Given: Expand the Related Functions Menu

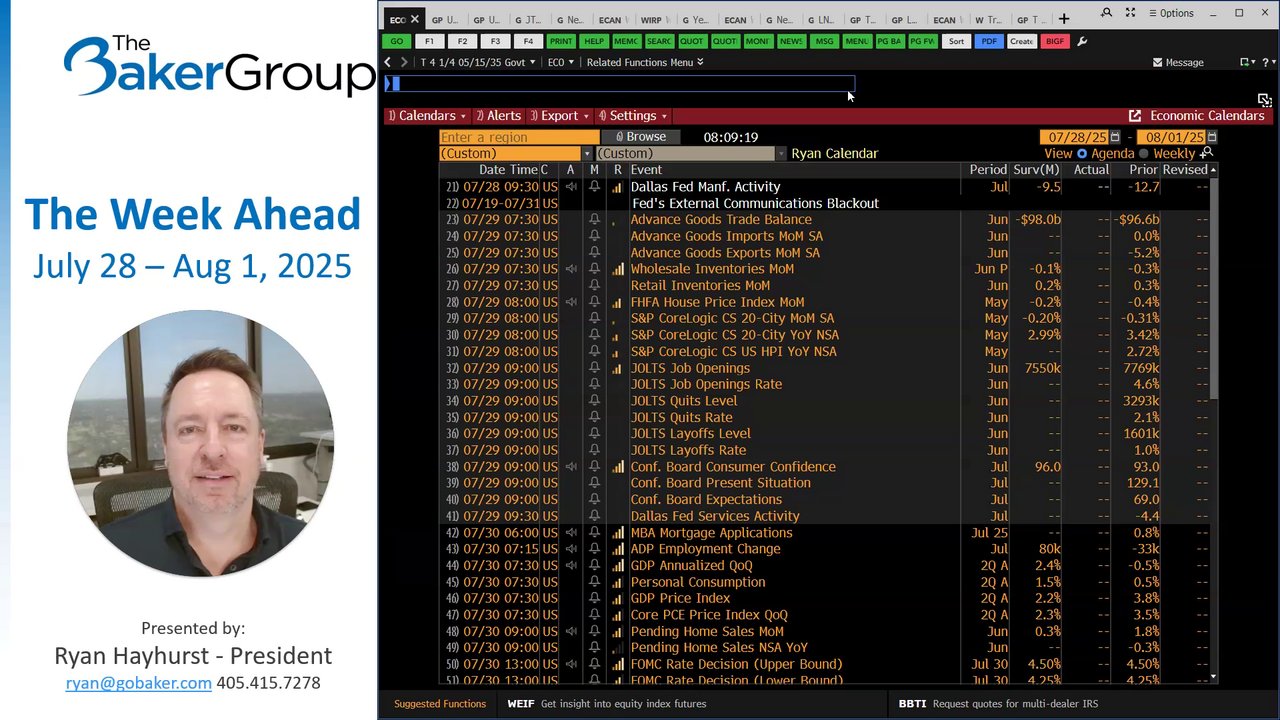Looking at the screenshot, I should [x=645, y=62].
